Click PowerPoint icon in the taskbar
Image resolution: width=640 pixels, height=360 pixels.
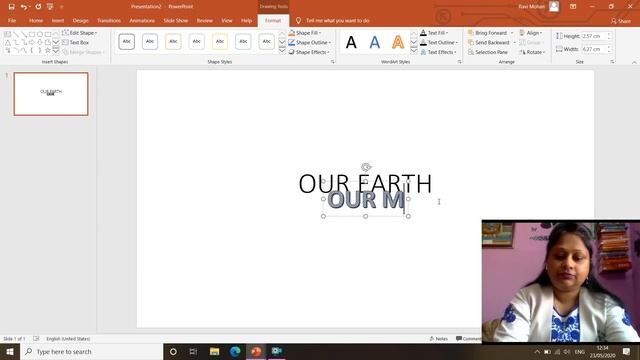click(256, 351)
